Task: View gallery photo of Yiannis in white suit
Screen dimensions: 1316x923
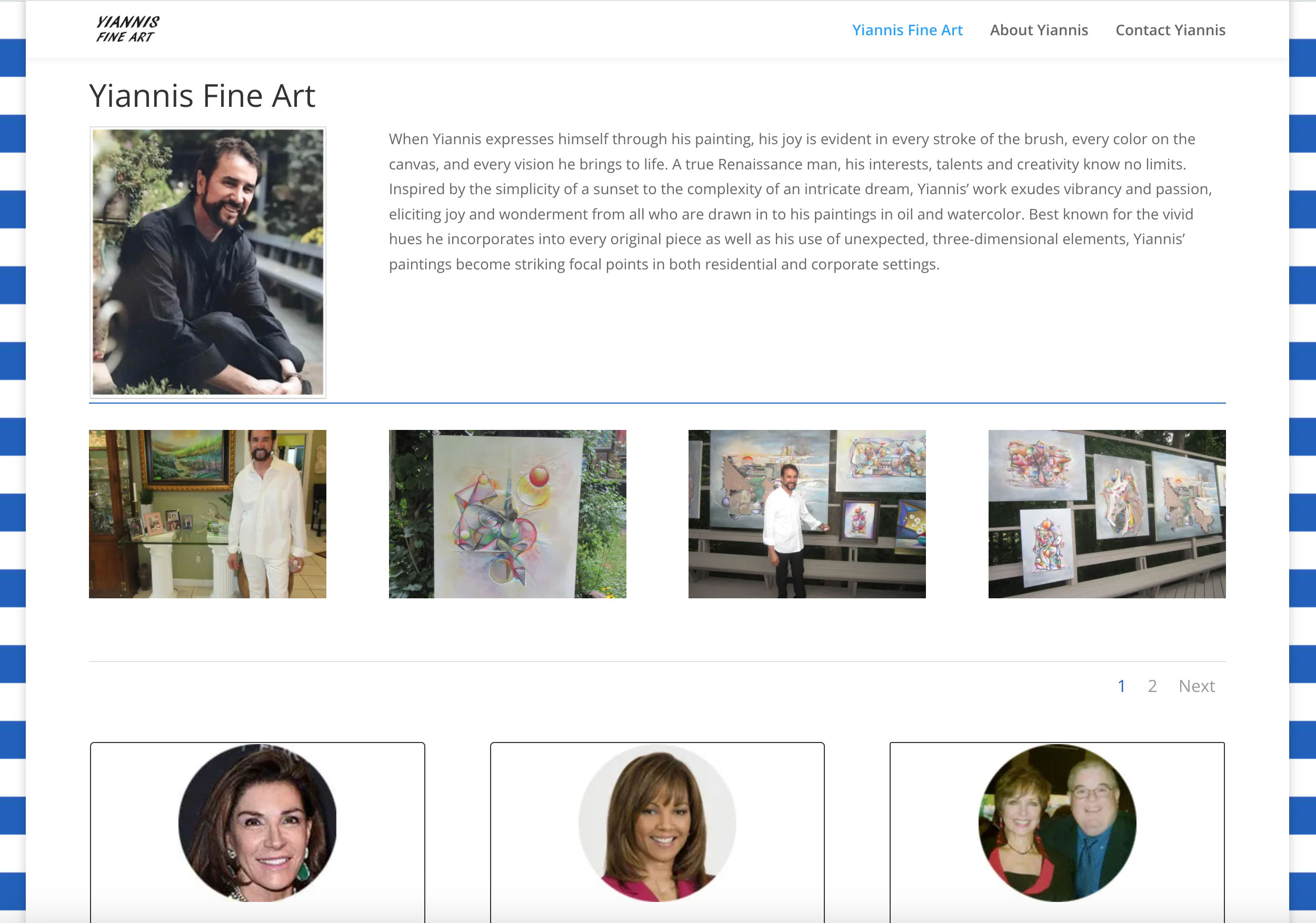Action: [207, 514]
